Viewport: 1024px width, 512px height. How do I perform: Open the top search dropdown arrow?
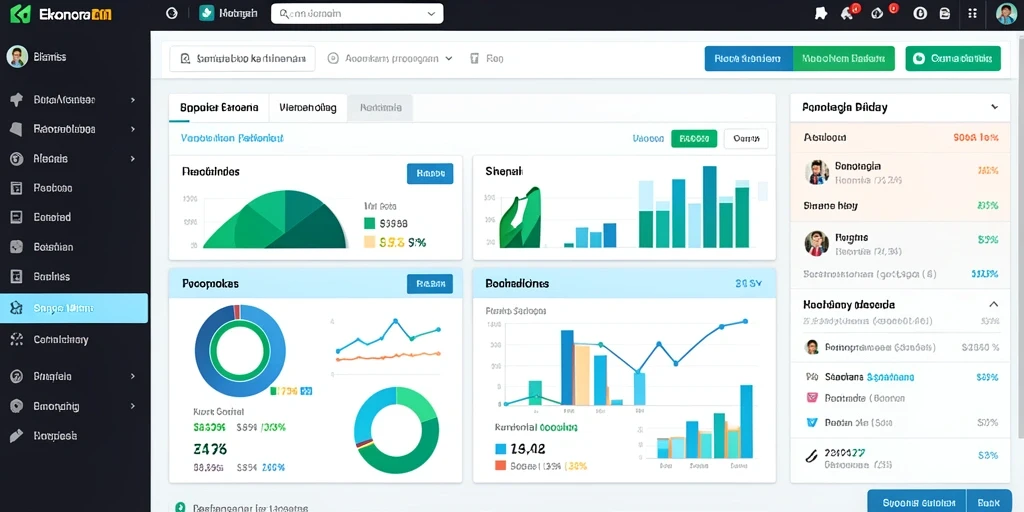[x=431, y=14]
